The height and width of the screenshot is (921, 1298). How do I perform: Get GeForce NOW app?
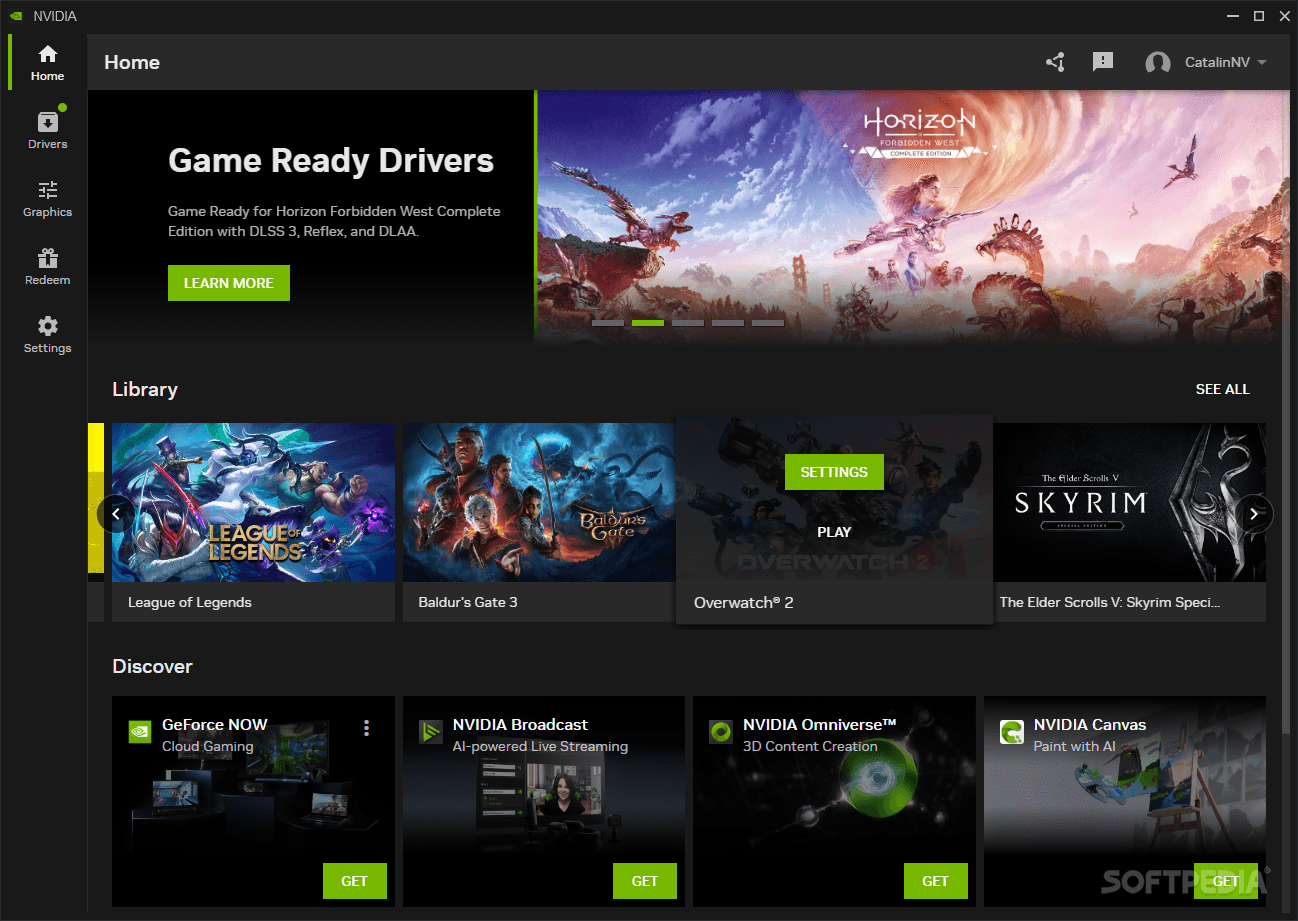(x=355, y=881)
